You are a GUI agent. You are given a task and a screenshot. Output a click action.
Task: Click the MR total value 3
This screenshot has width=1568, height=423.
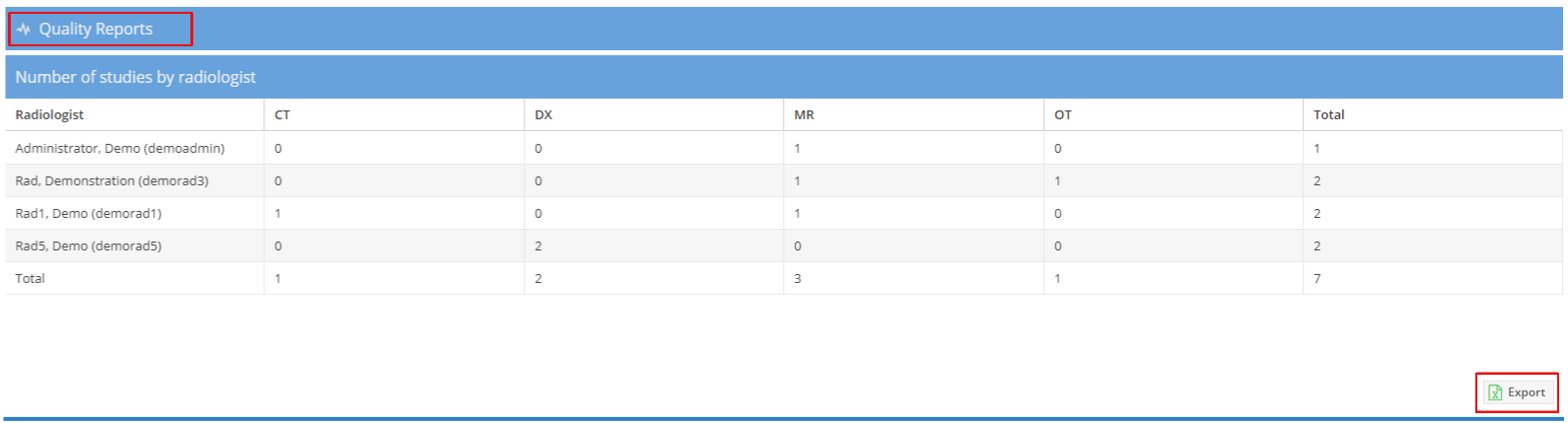point(798,278)
